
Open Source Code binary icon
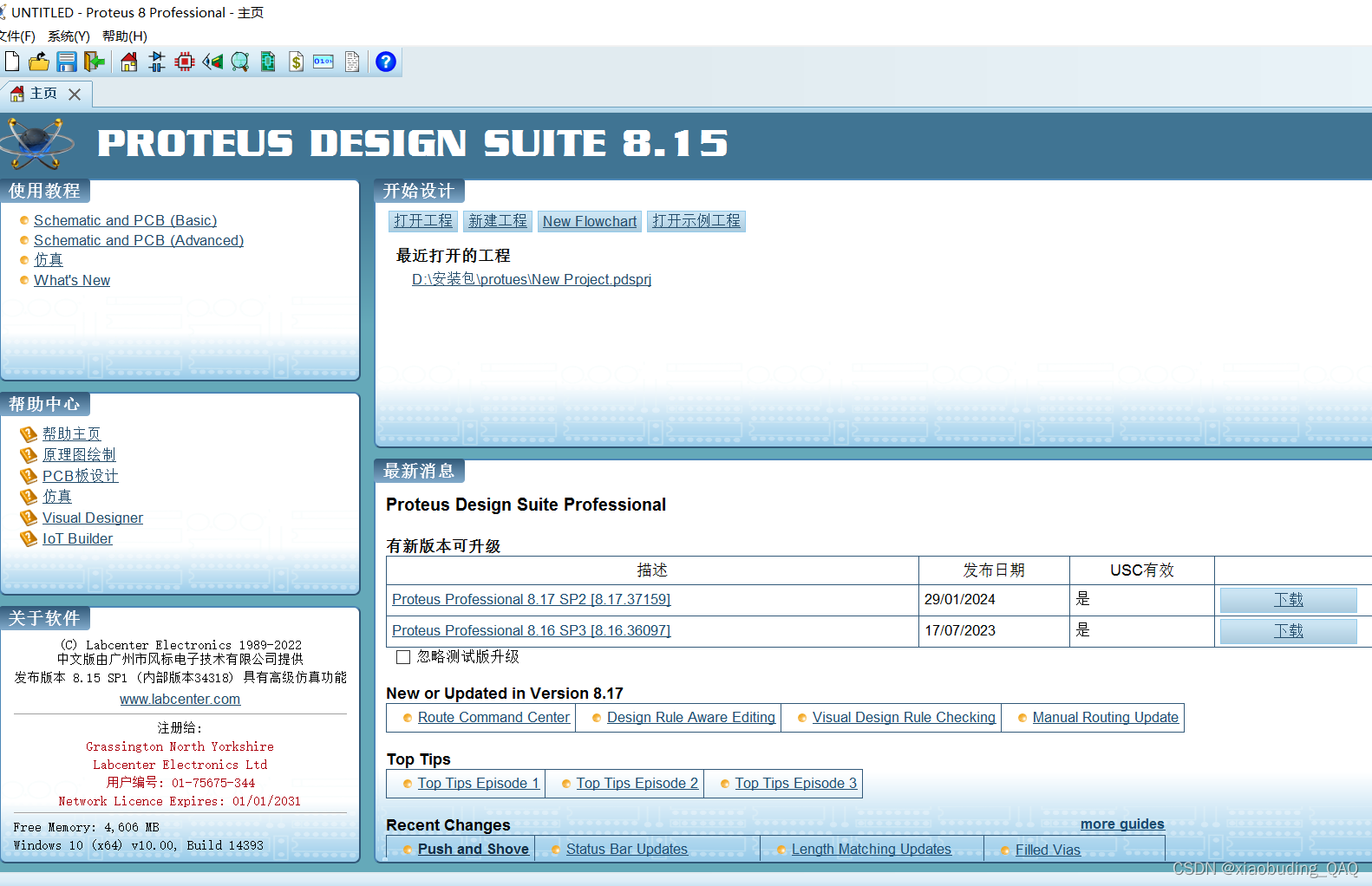click(x=323, y=62)
